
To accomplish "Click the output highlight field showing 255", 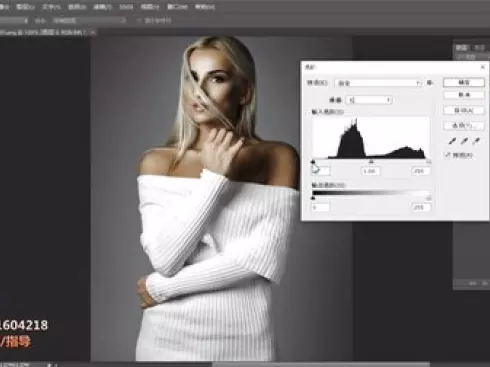I will click(x=421, y=207).
